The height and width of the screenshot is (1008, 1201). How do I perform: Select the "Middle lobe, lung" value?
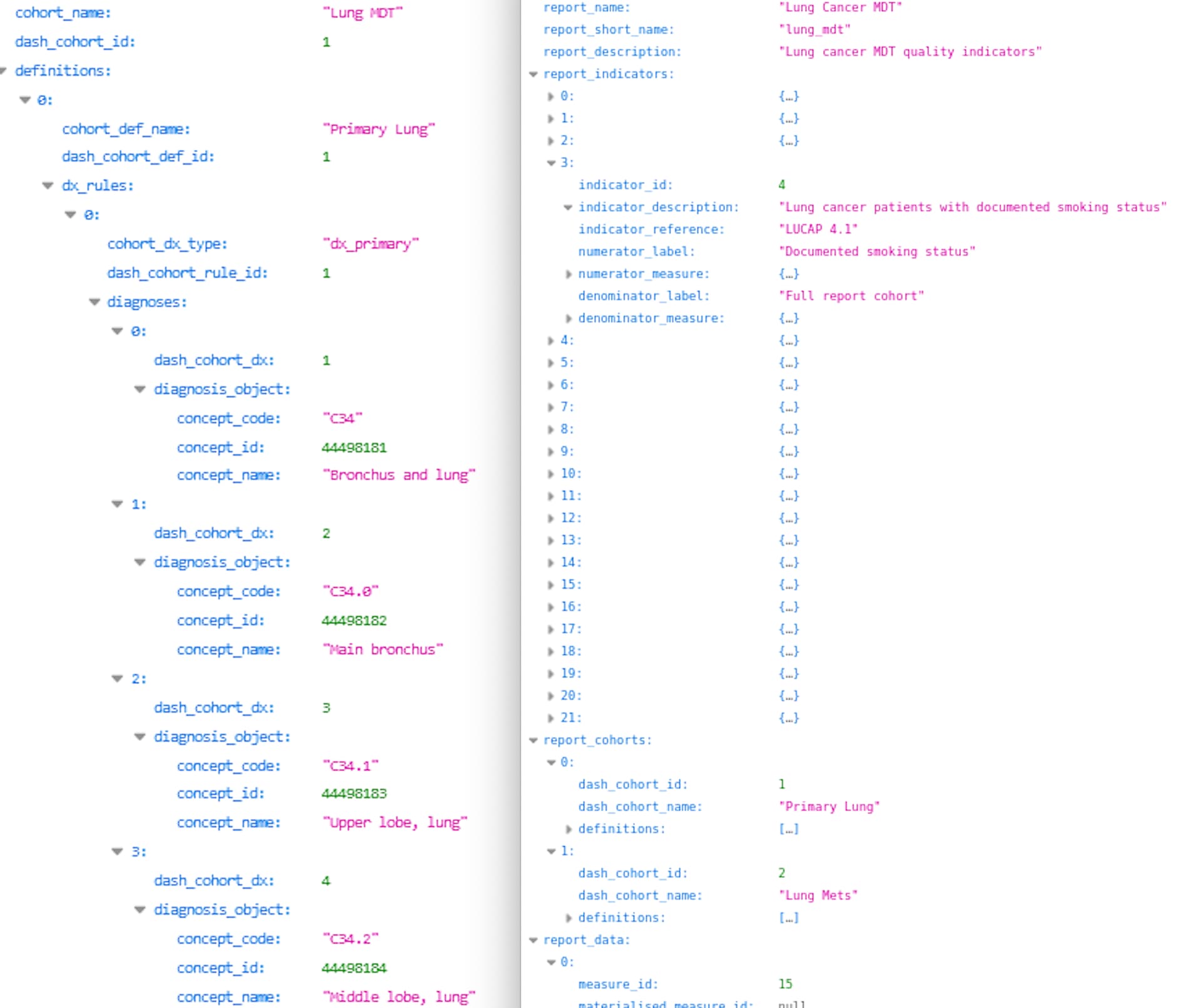(399, 997)
